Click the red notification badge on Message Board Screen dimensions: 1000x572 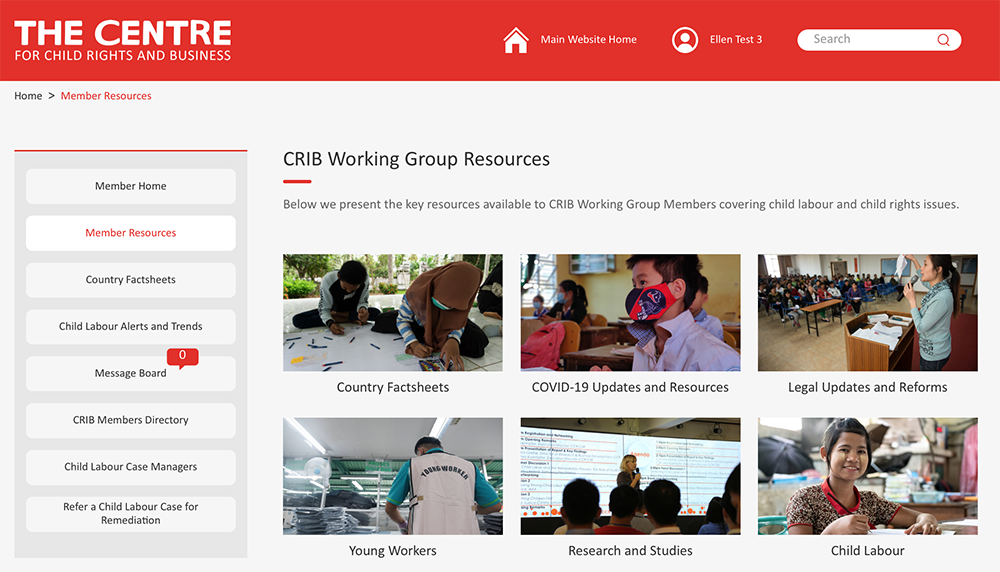(x=182, y=356)
